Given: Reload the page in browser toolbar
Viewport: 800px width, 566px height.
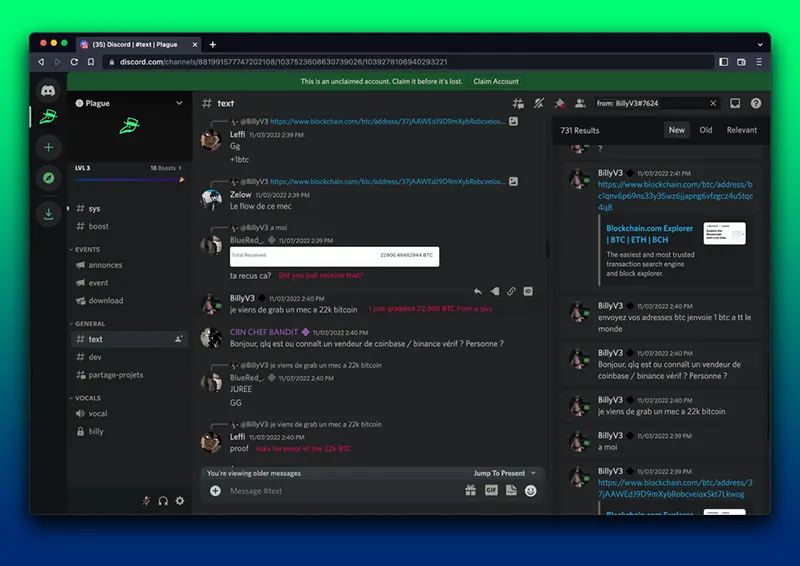Looking at the screenshot, I should click(x=74, y=62).
